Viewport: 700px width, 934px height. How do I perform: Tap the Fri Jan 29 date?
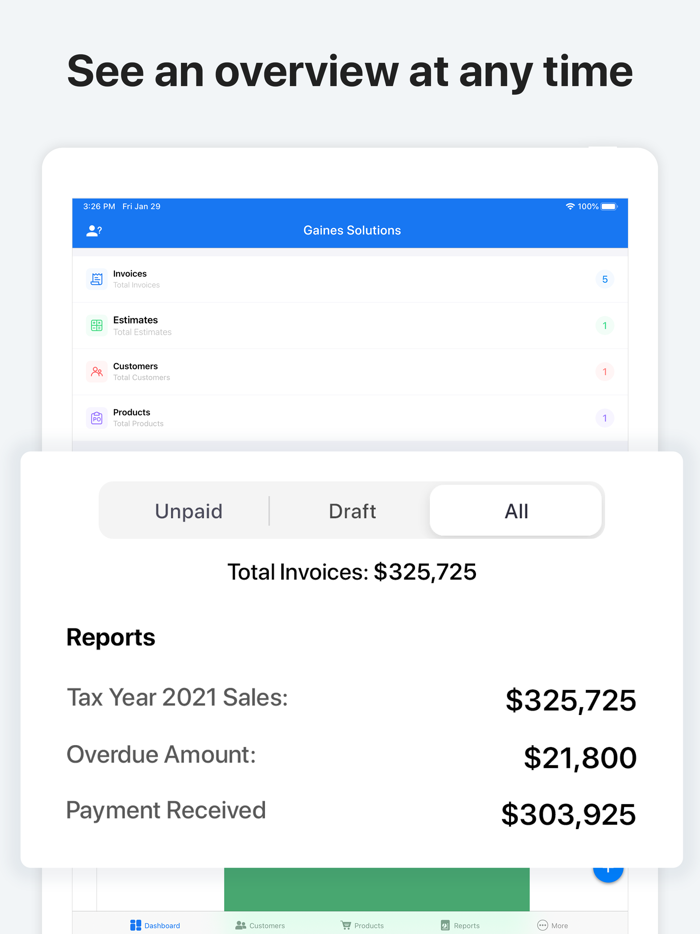[141, 206]
